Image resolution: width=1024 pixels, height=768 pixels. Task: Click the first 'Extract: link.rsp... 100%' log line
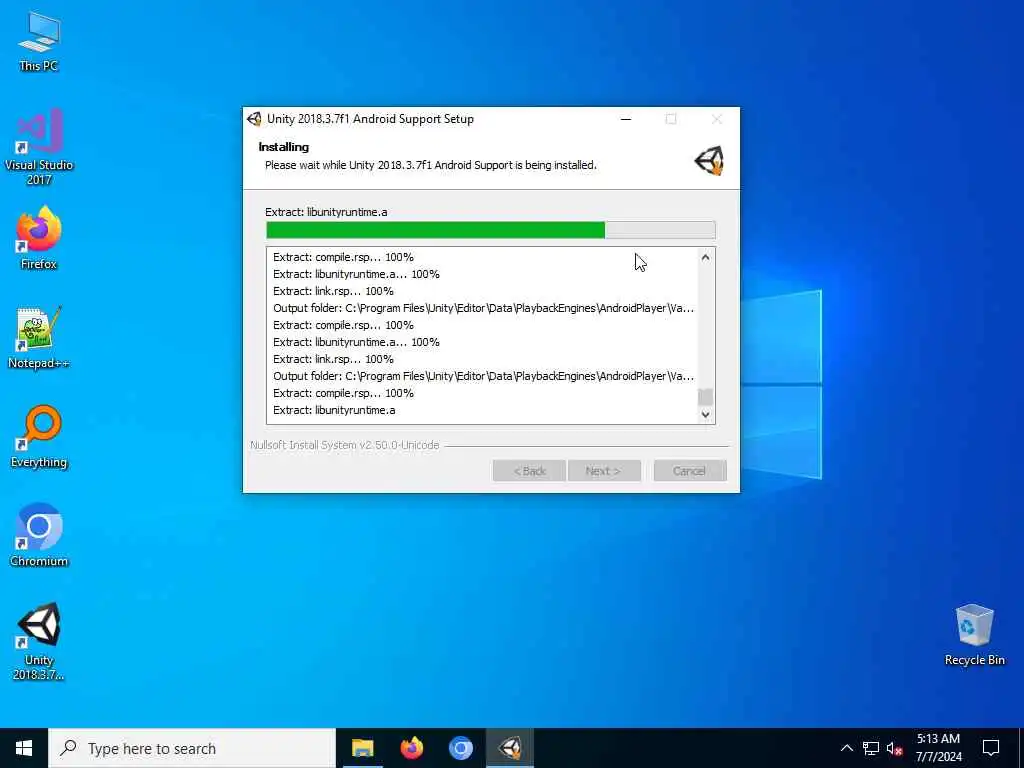[x=333, y=291]
